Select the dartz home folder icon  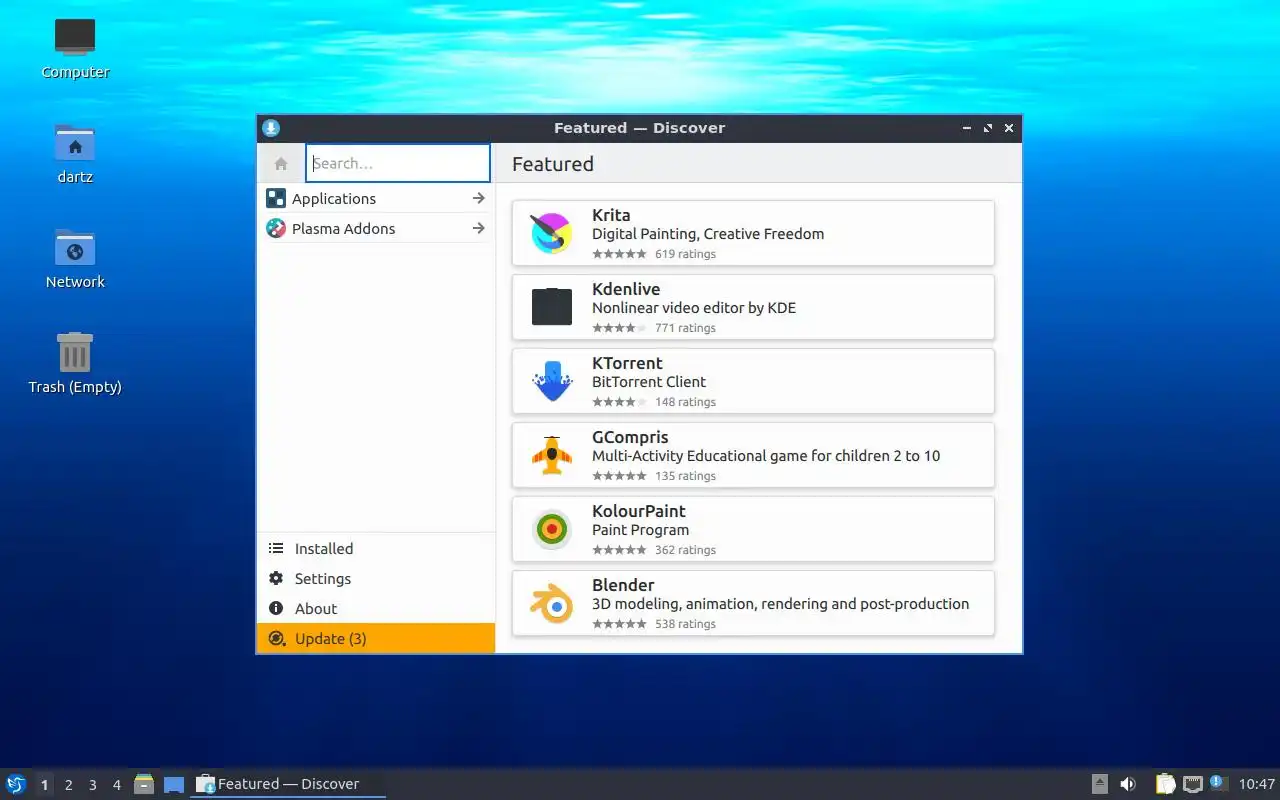[x=75, y=153]
